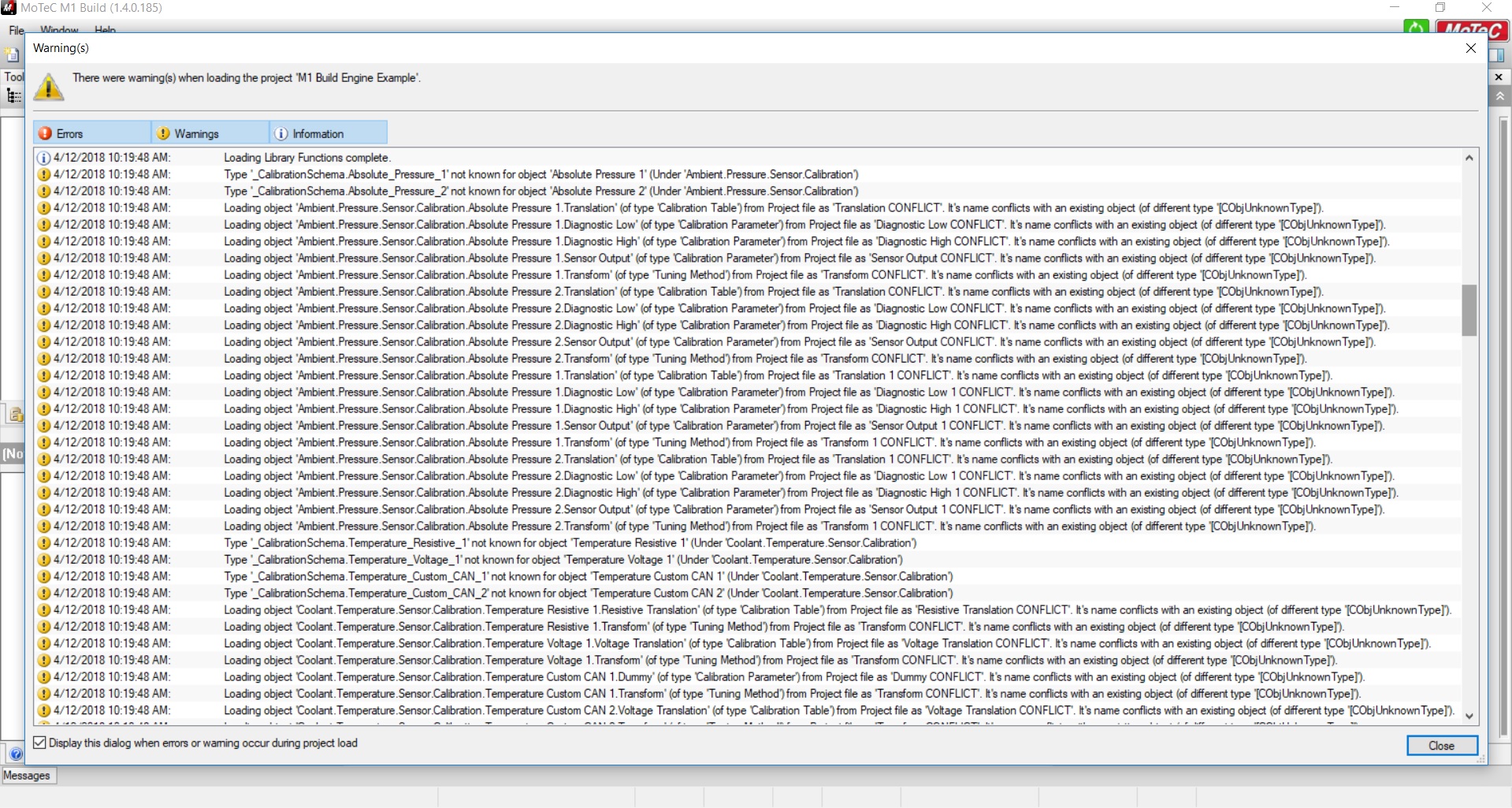Select 'Loading Library Functions complete.' message

pyautogui.click(x=749, y=158)
